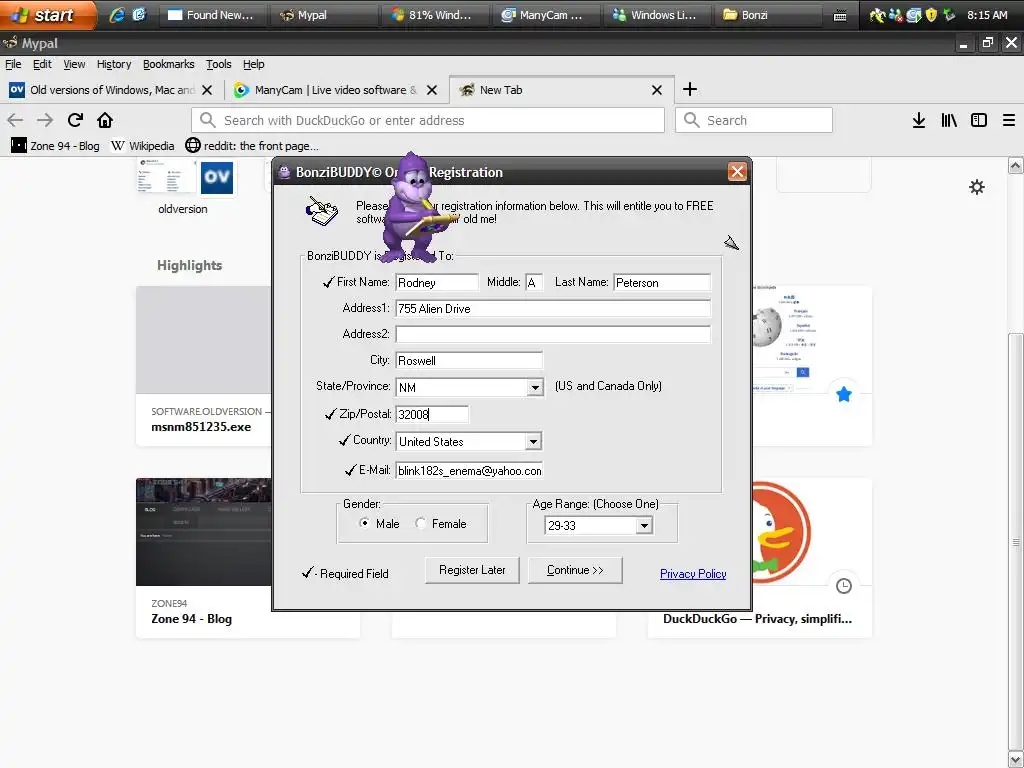Close the Old versions of Windows tab
The image size is (1024, 768).
click(207, 90)
